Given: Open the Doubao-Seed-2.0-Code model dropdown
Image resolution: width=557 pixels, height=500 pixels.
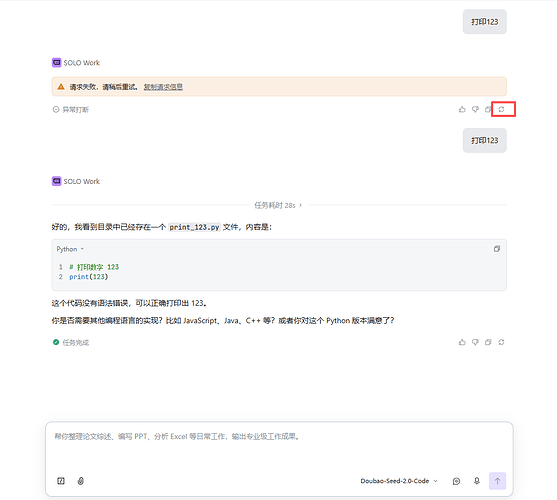Looking at the screenshot, I should pyautogui.click(x=399, y=481).
